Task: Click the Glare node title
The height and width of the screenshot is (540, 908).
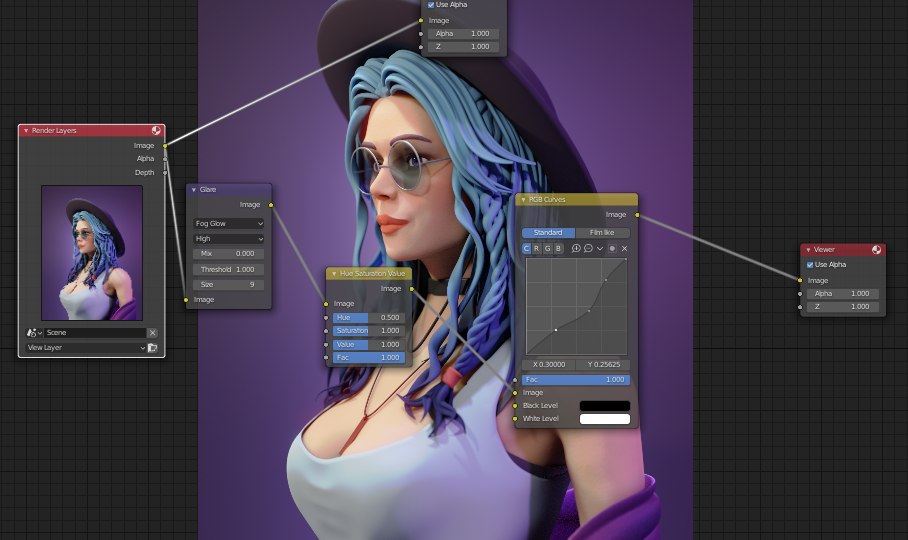Action: click(x=208, y=190)
